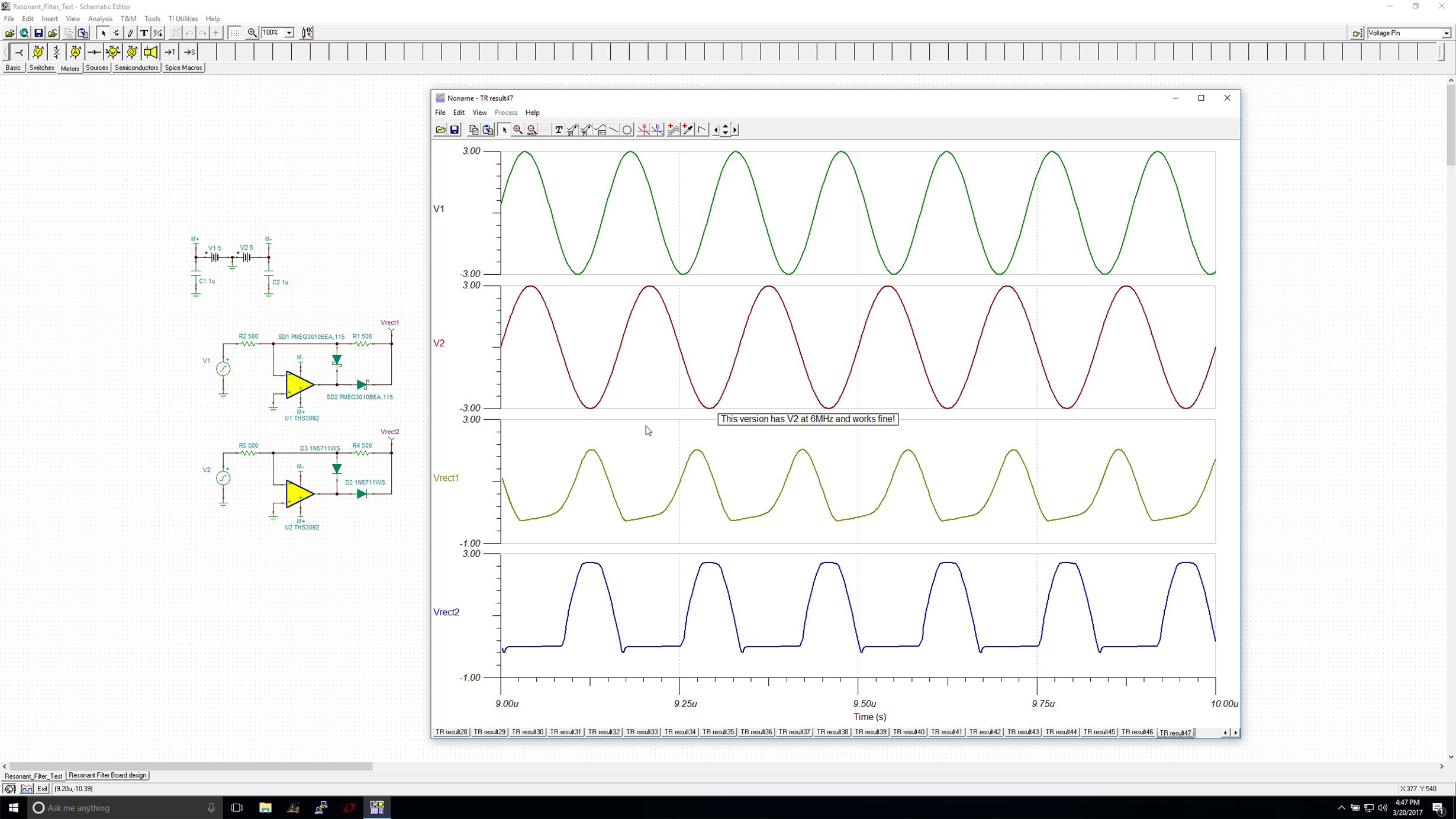Switch to the Sources component tab

(97, 68)
